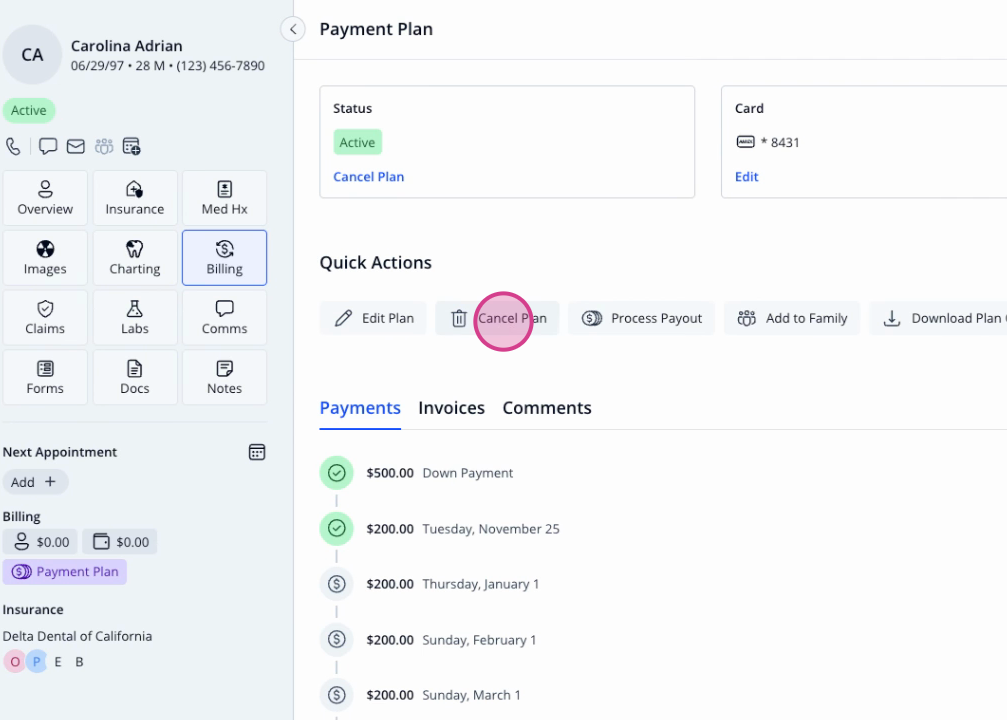Click the Edit Plan quick action

click(373, 318)
